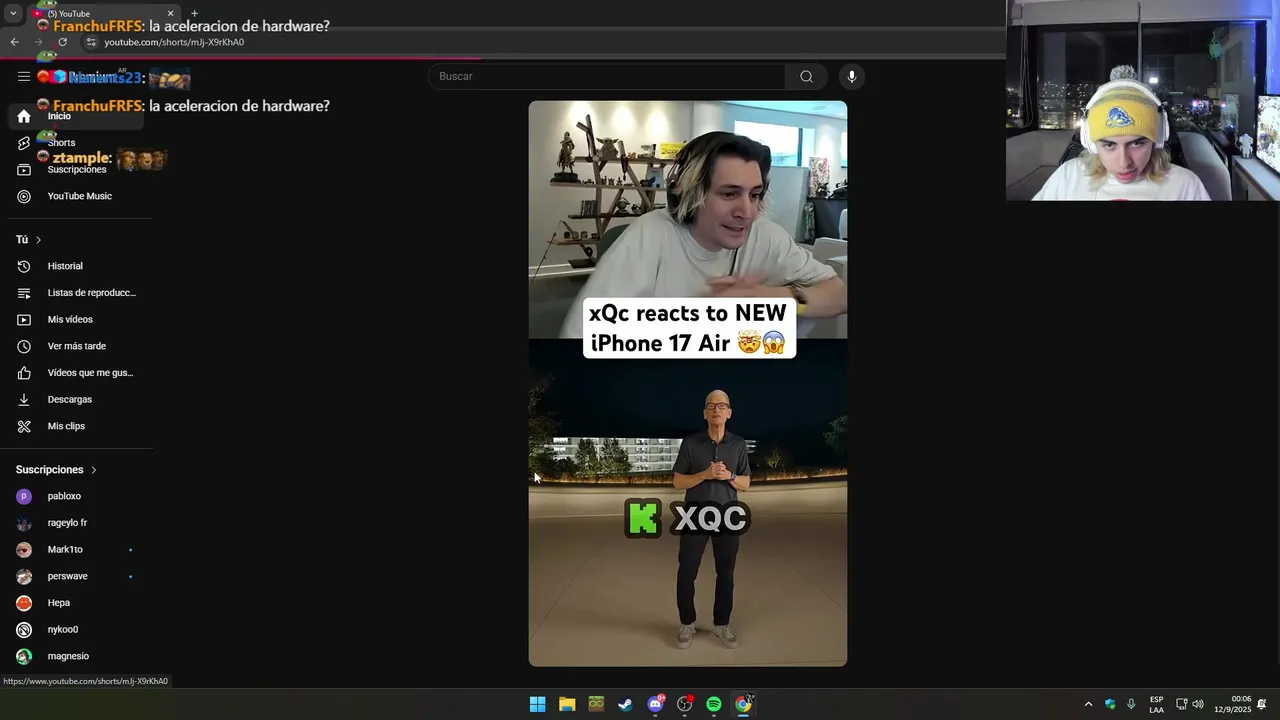Click the site info icon in address bar
The image size is (1280, 720).
tap(91, 42)
